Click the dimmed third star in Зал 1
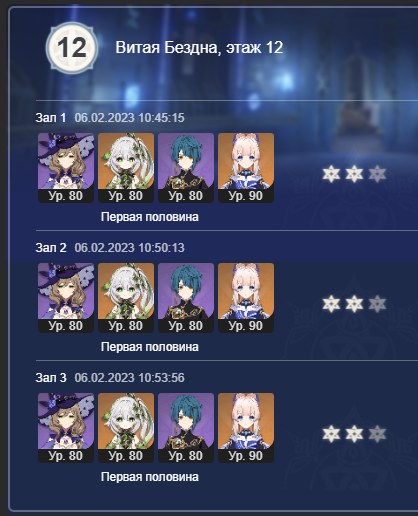This screenshot has height=516, width=418. tap(377, 174)
